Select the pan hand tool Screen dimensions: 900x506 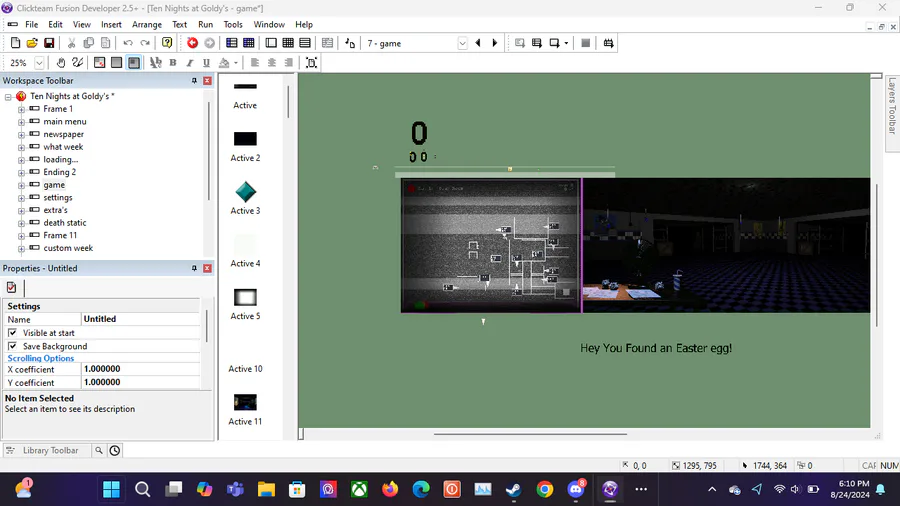61,63
